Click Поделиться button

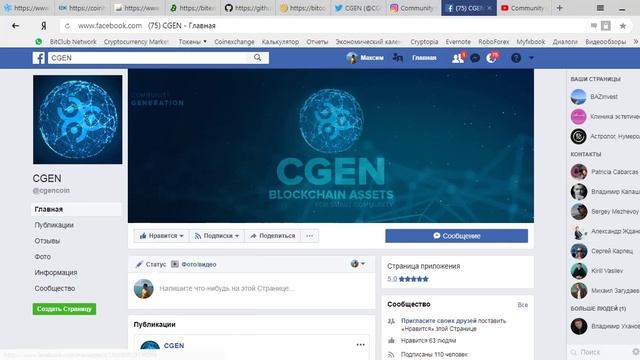(273, 236)
